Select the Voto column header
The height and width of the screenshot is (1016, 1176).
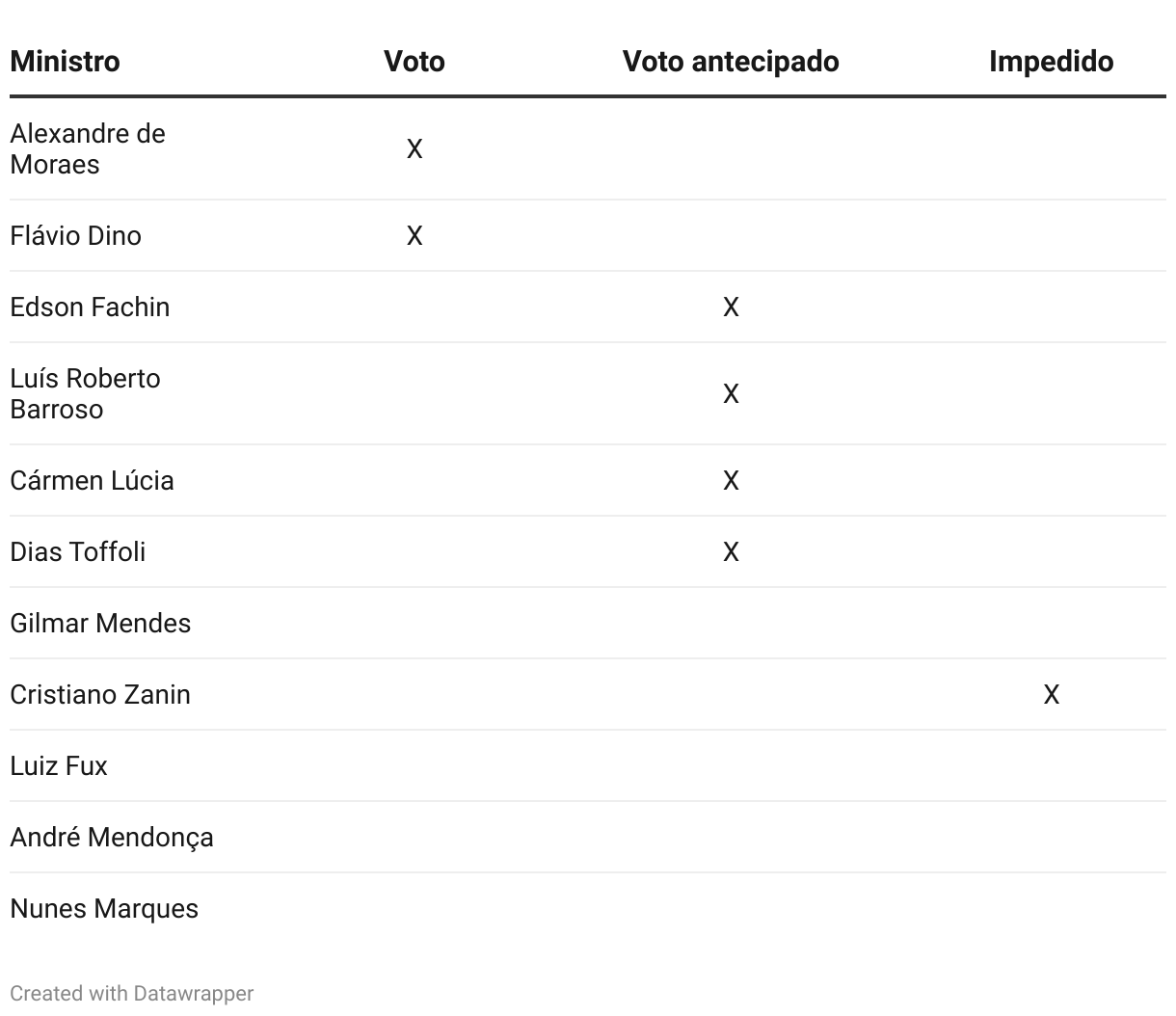tap(414, 62)
